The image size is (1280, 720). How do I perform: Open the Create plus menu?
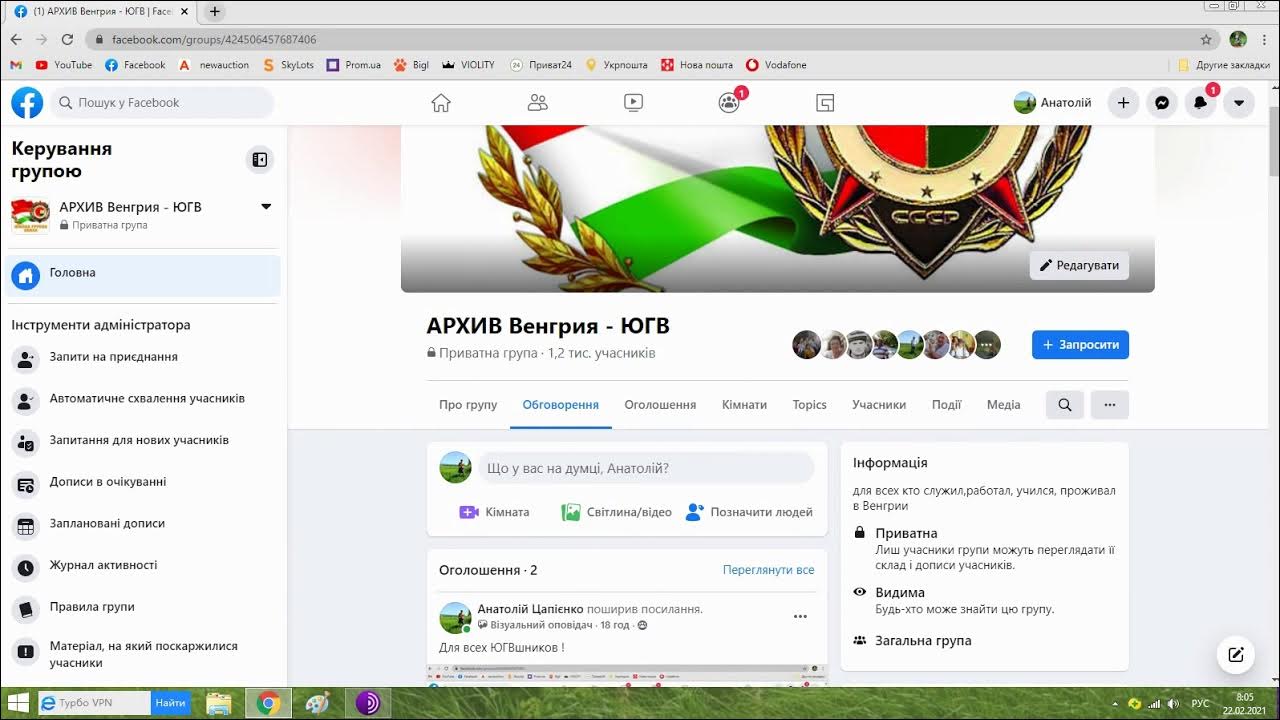(x=1123, y=102)
